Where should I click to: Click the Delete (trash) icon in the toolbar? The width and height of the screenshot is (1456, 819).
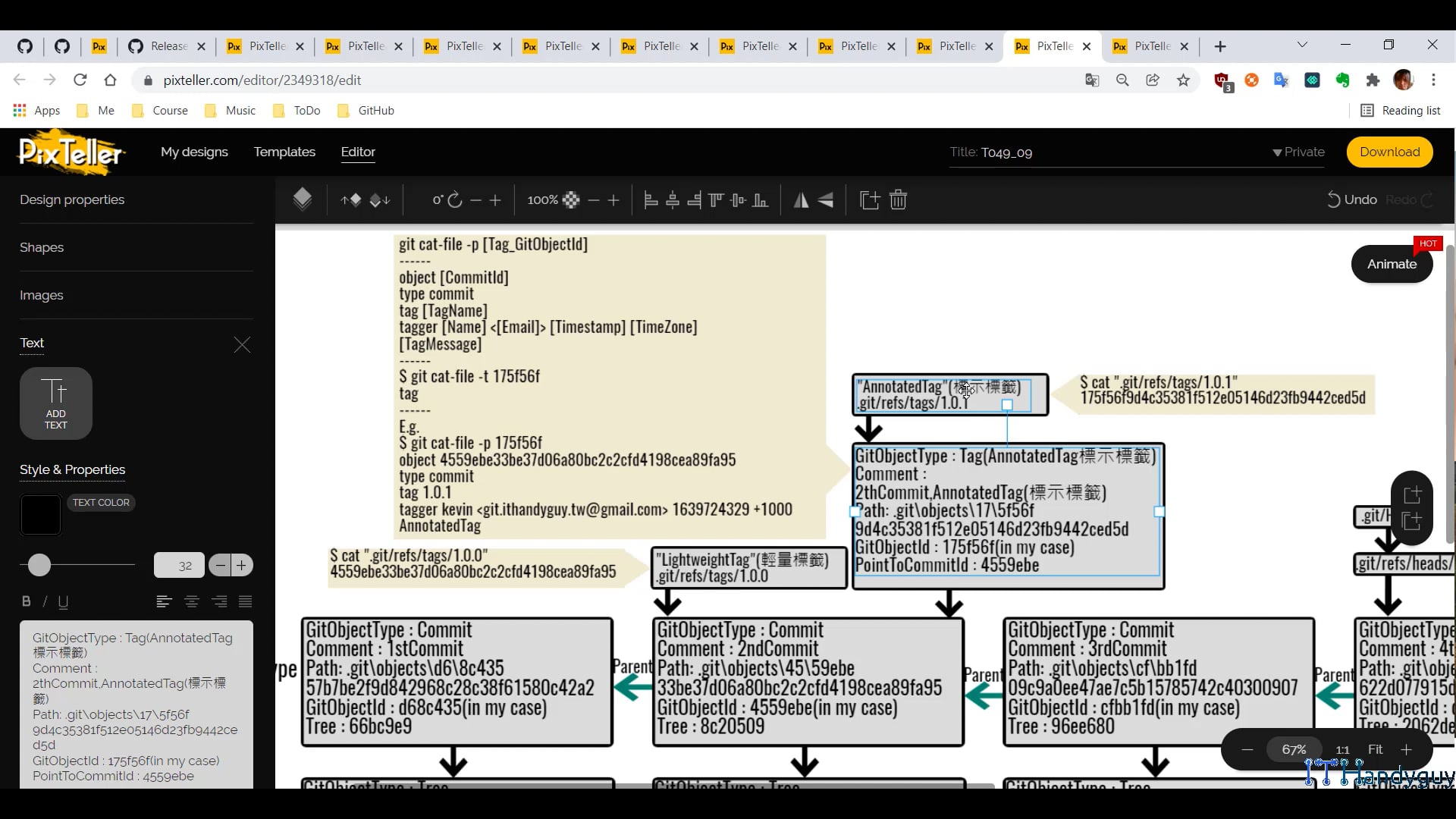pos(898,199)
